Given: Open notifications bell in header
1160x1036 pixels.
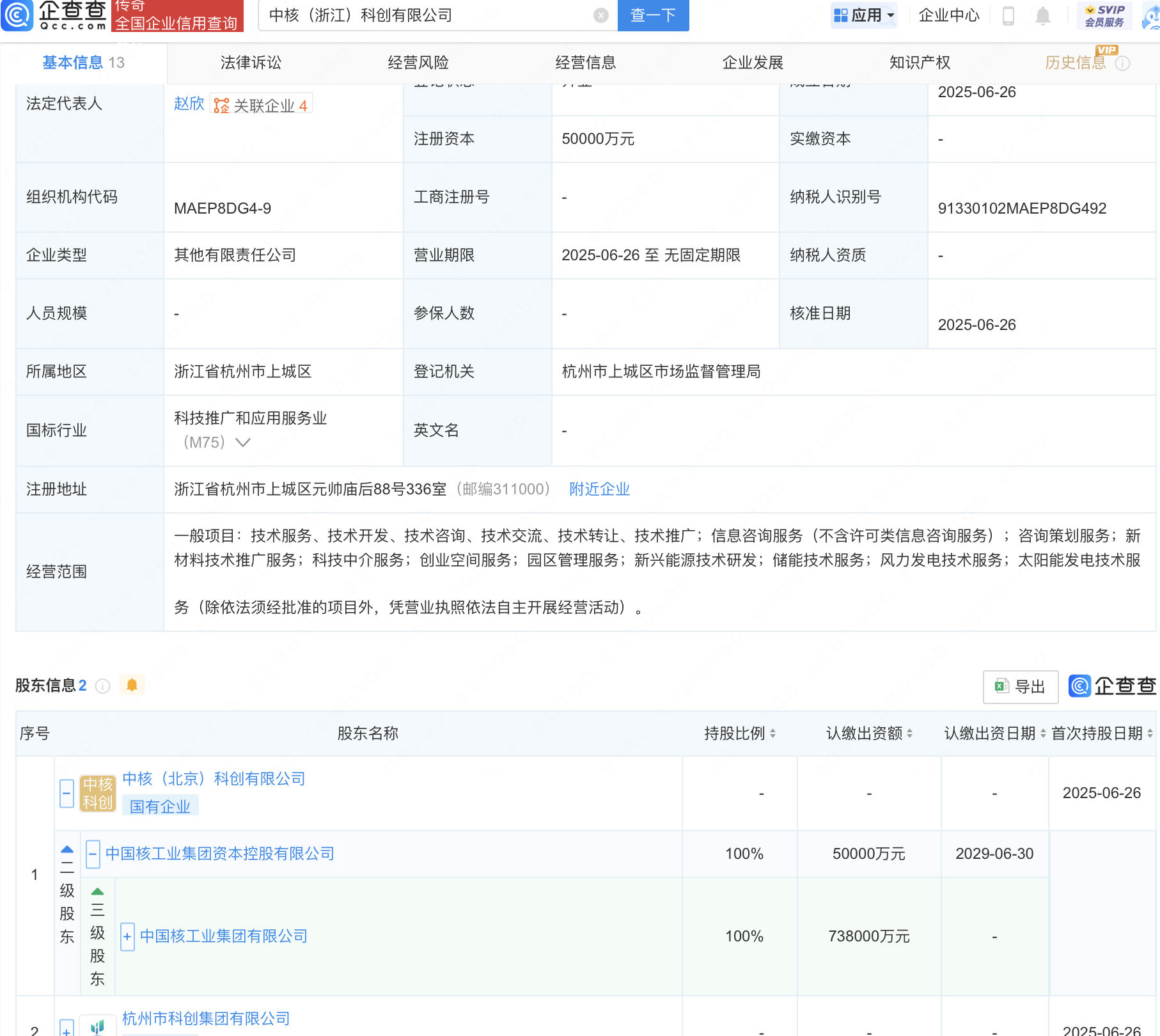Looking at the screenshot, I should (x=1043, y=15).
